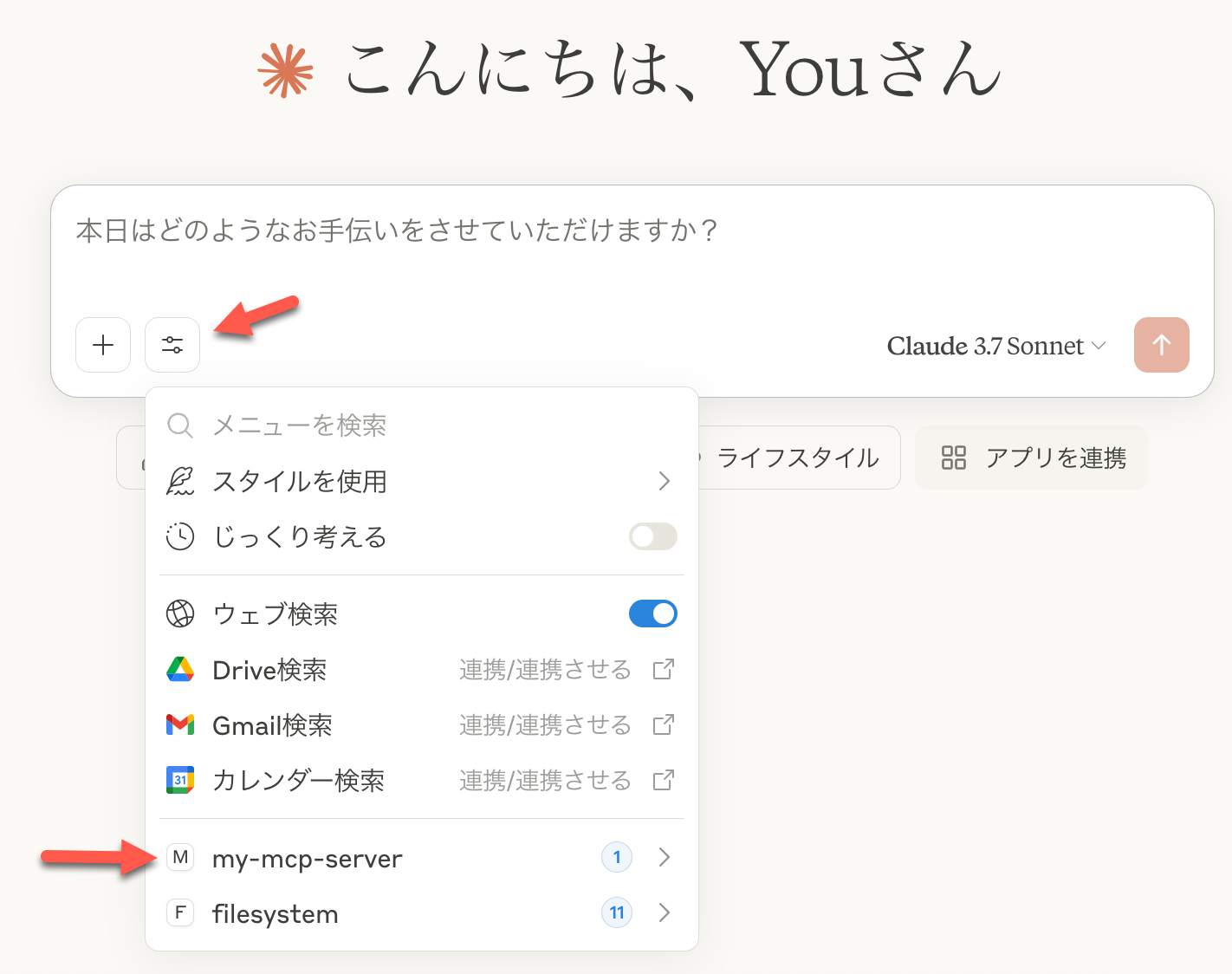Select the my-mcp-server menu entry
1232x974 pixels.
pyautogui.click(x=422, y=858)
